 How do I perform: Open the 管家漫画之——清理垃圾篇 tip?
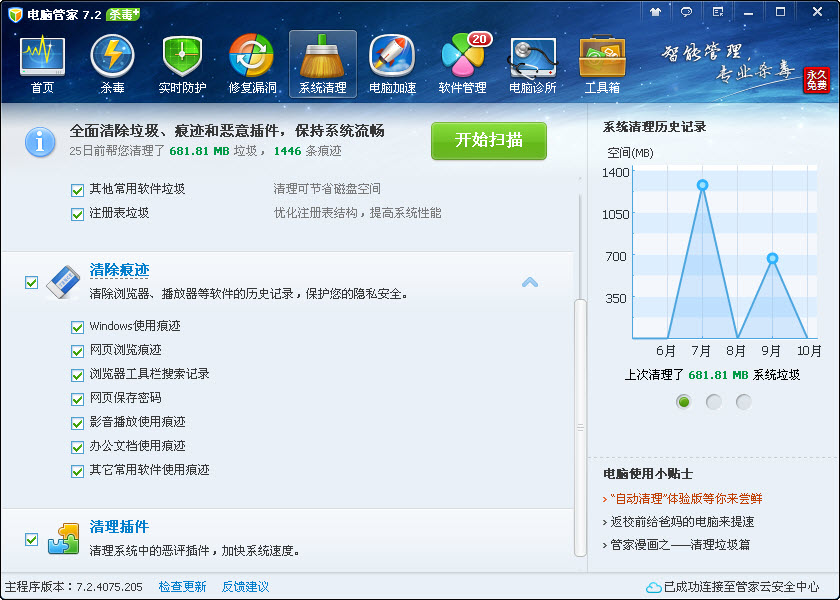tap(680, 545)
